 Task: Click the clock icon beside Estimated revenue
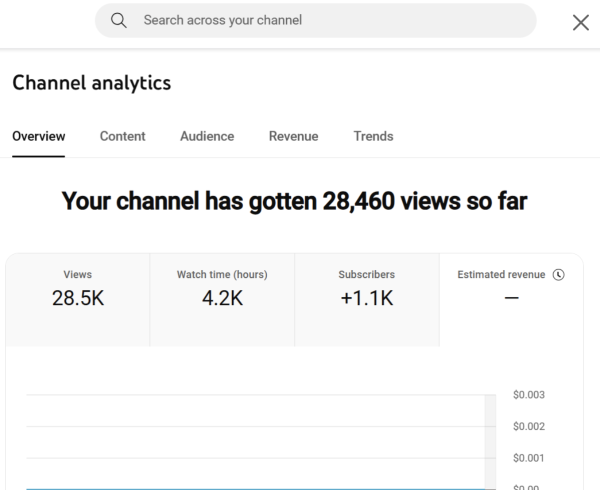(558, 274)
